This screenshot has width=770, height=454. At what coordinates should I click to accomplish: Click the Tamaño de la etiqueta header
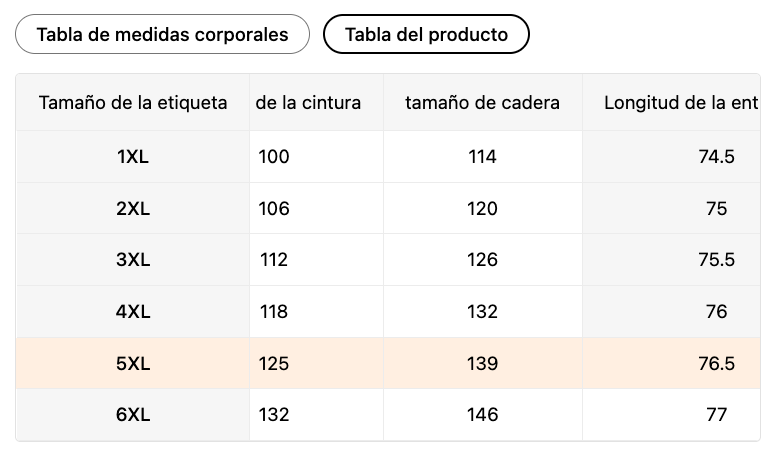[133, 102]
